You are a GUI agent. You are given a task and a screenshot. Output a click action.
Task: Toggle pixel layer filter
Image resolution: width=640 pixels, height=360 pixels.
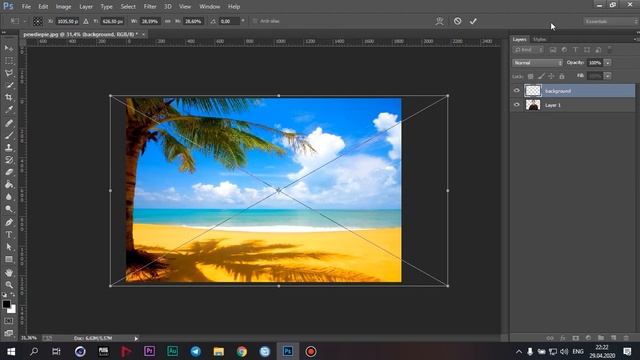(553, 50)
